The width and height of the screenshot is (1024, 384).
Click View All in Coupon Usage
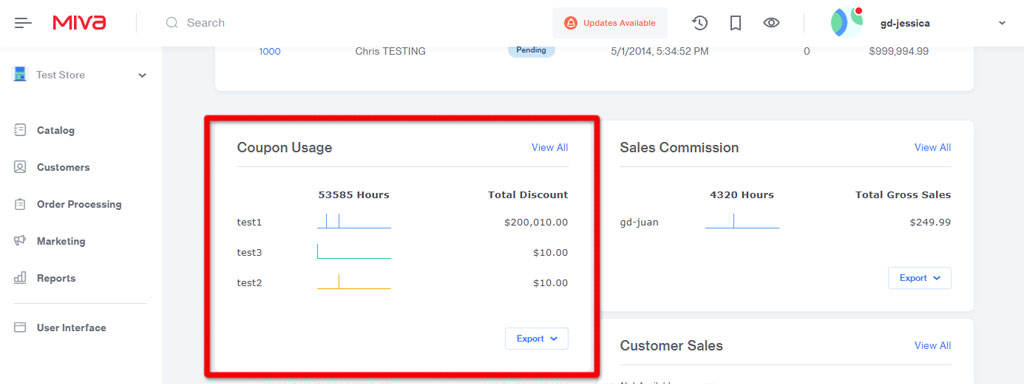coord(550,148)
